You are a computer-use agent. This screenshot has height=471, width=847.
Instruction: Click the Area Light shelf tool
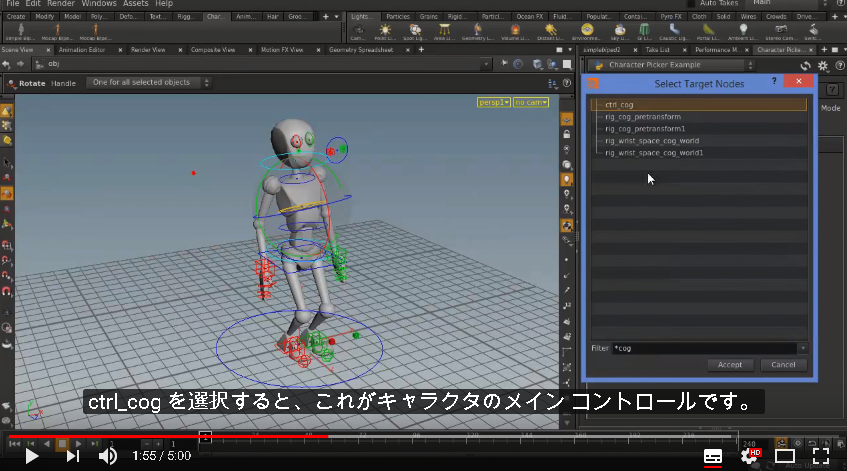coord(444,32)
